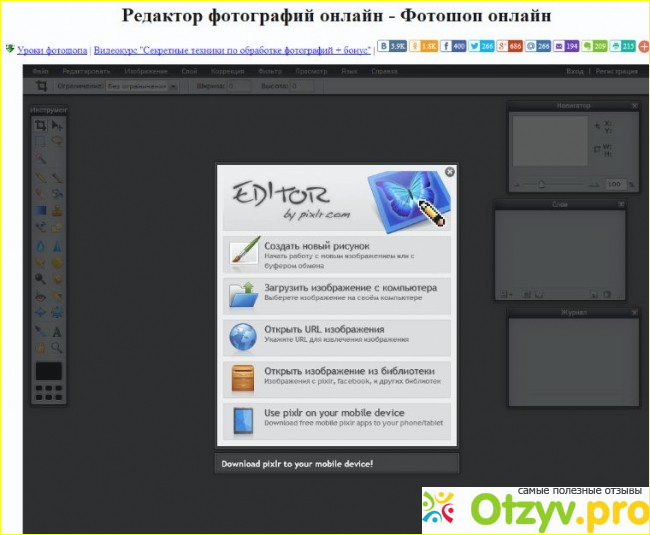
Task: Select the Crop tool in toolbox
Action: click(40, 126)
